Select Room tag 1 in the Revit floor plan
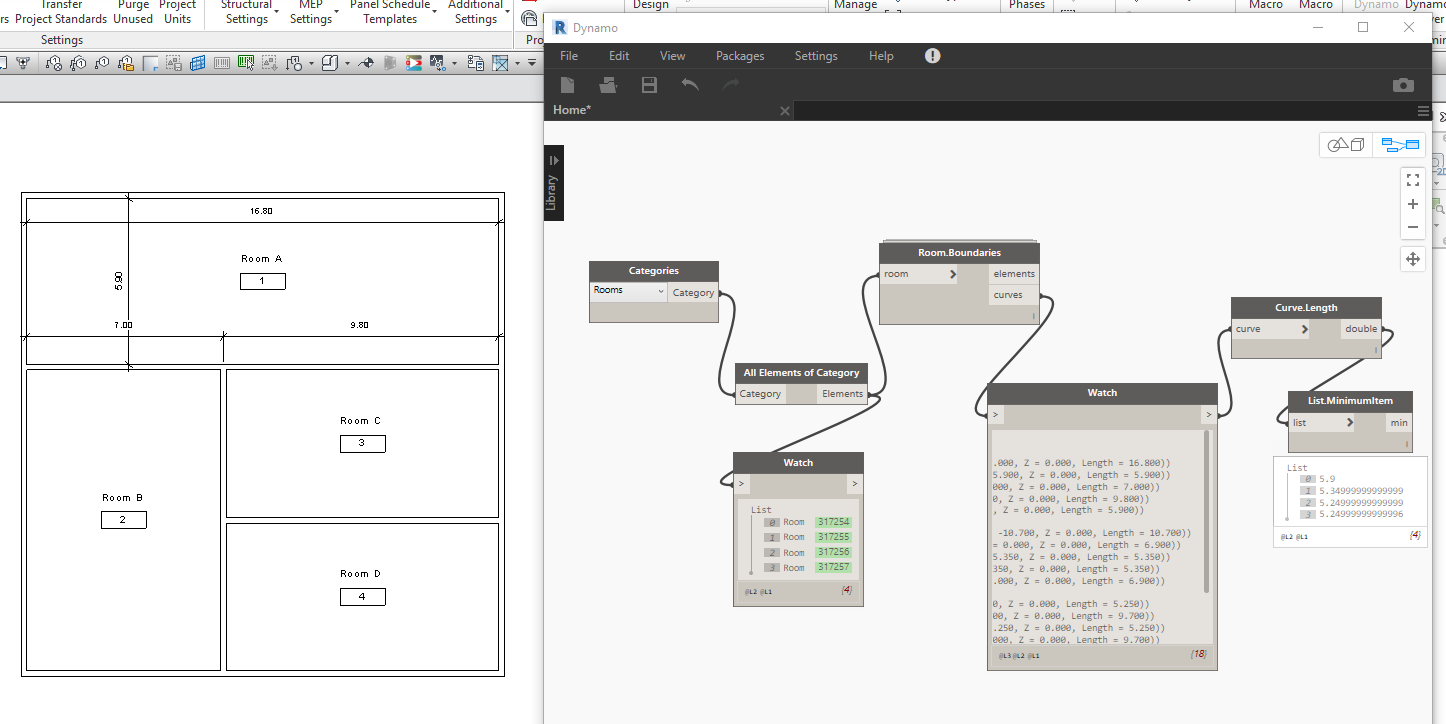Screen dimensions: 1446x724 tap(262, 282)
